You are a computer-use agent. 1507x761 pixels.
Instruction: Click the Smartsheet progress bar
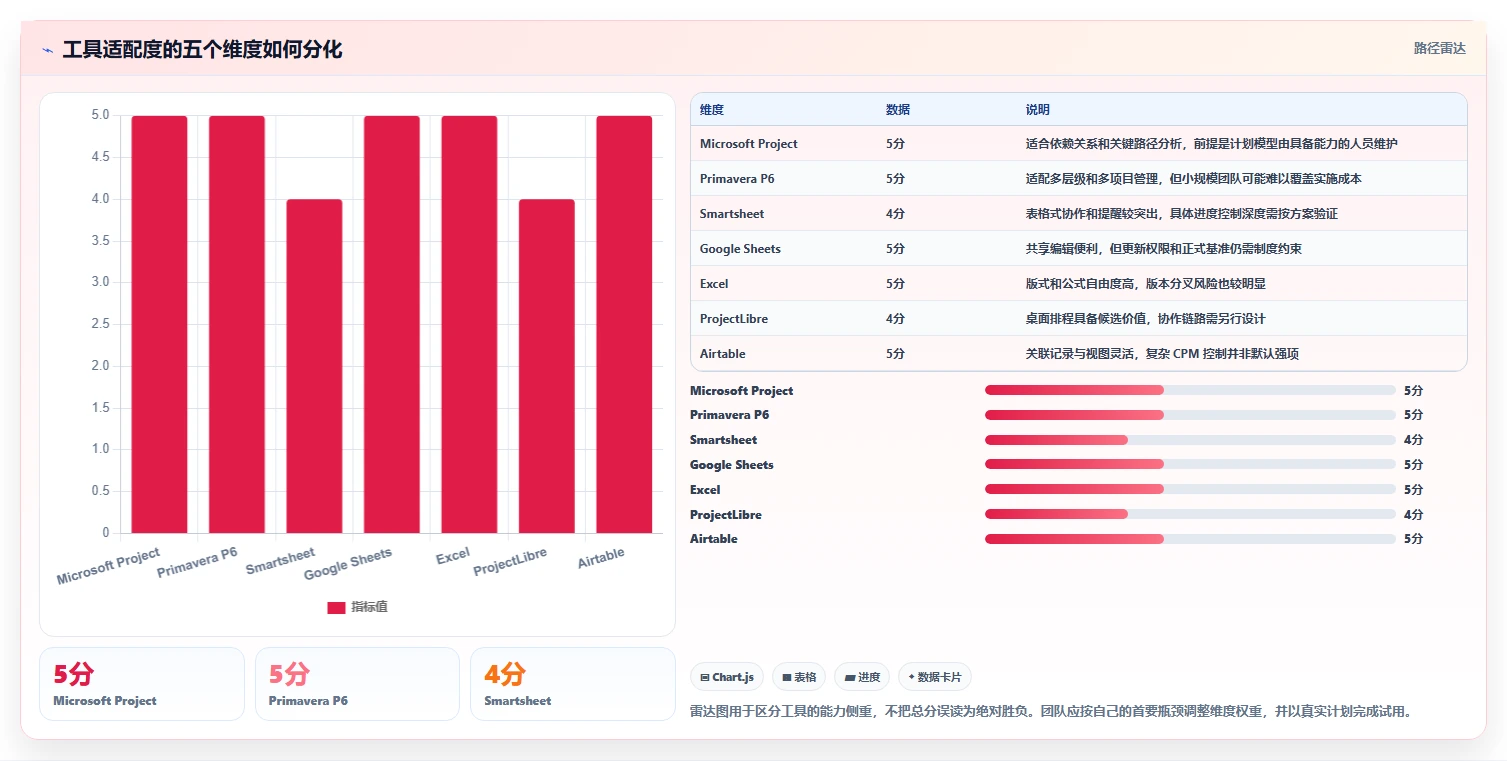tap(1190, 440)
